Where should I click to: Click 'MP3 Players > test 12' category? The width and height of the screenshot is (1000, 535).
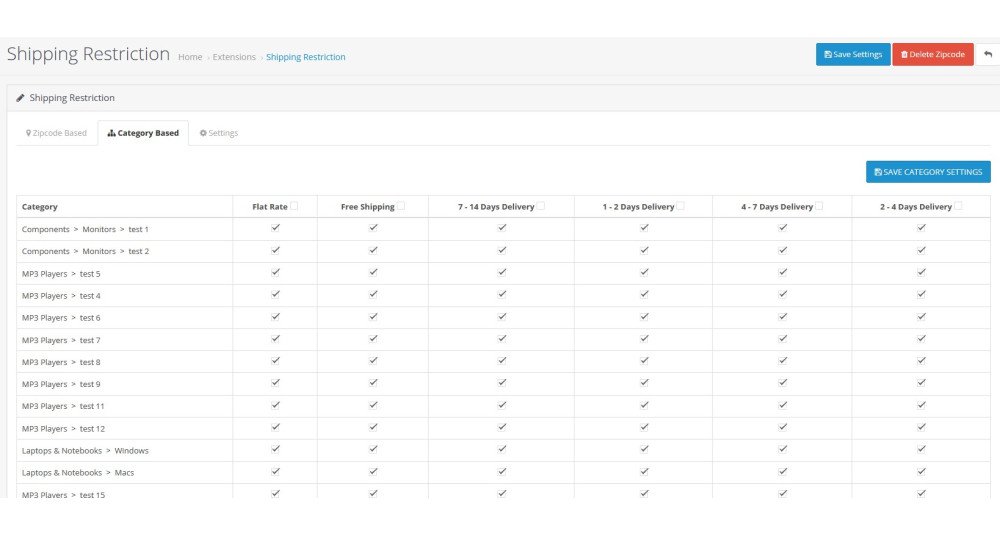[63, 429]
